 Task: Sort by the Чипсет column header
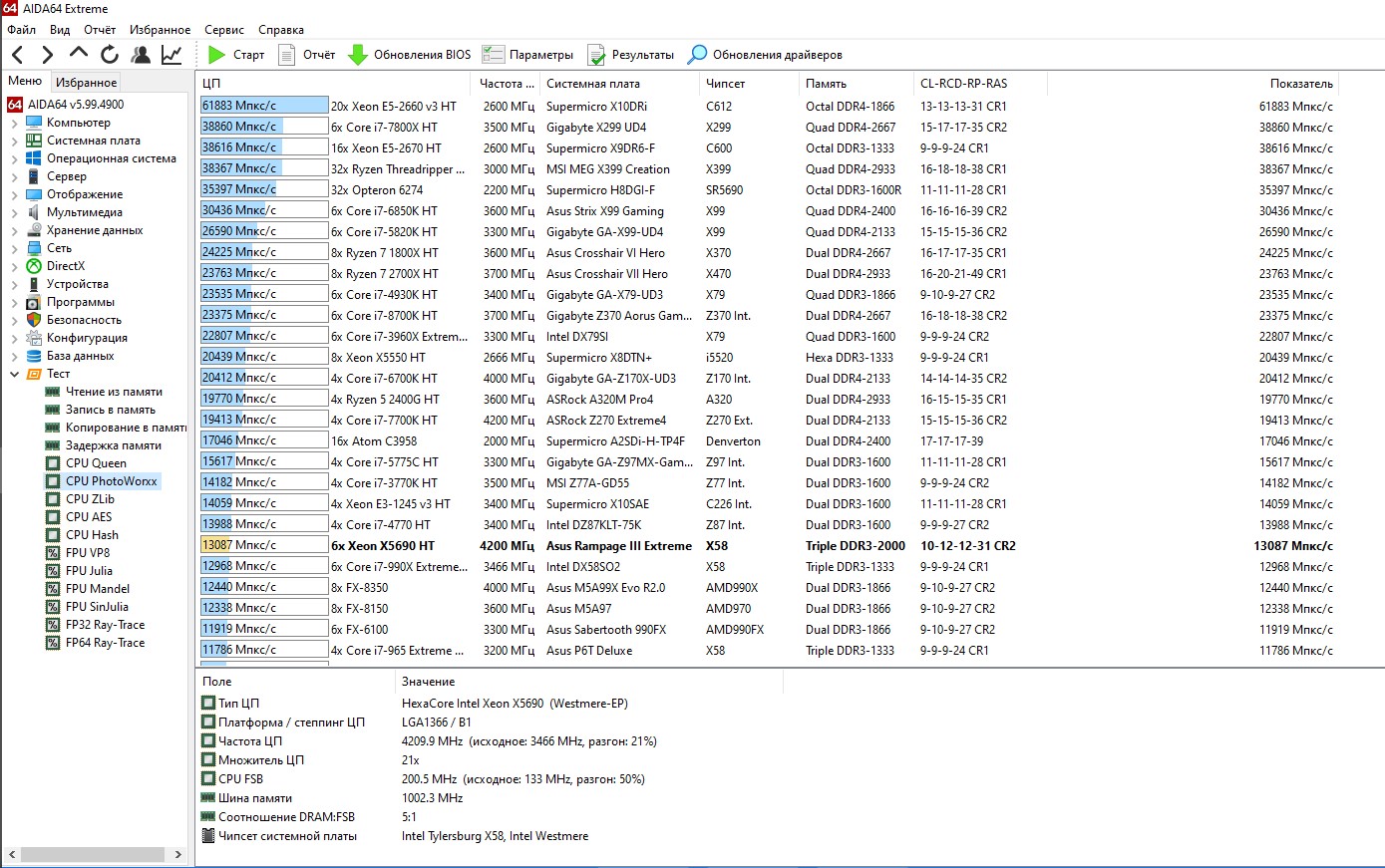[750, 84]
